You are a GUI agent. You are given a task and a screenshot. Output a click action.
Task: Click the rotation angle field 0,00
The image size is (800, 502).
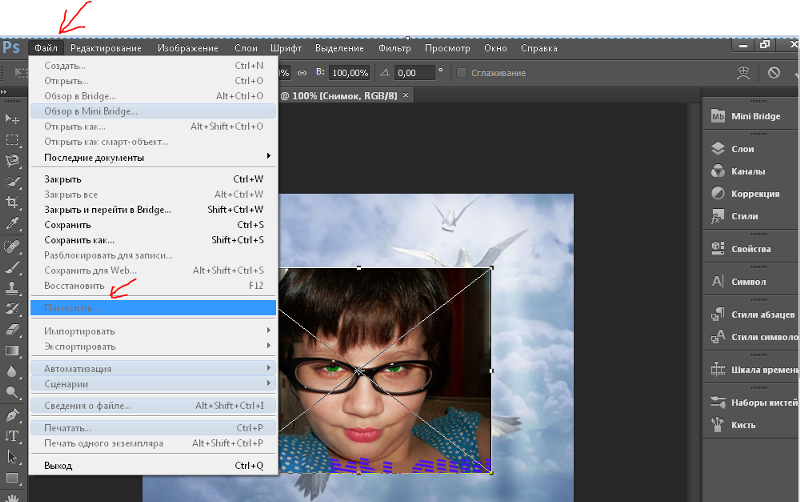414,73
